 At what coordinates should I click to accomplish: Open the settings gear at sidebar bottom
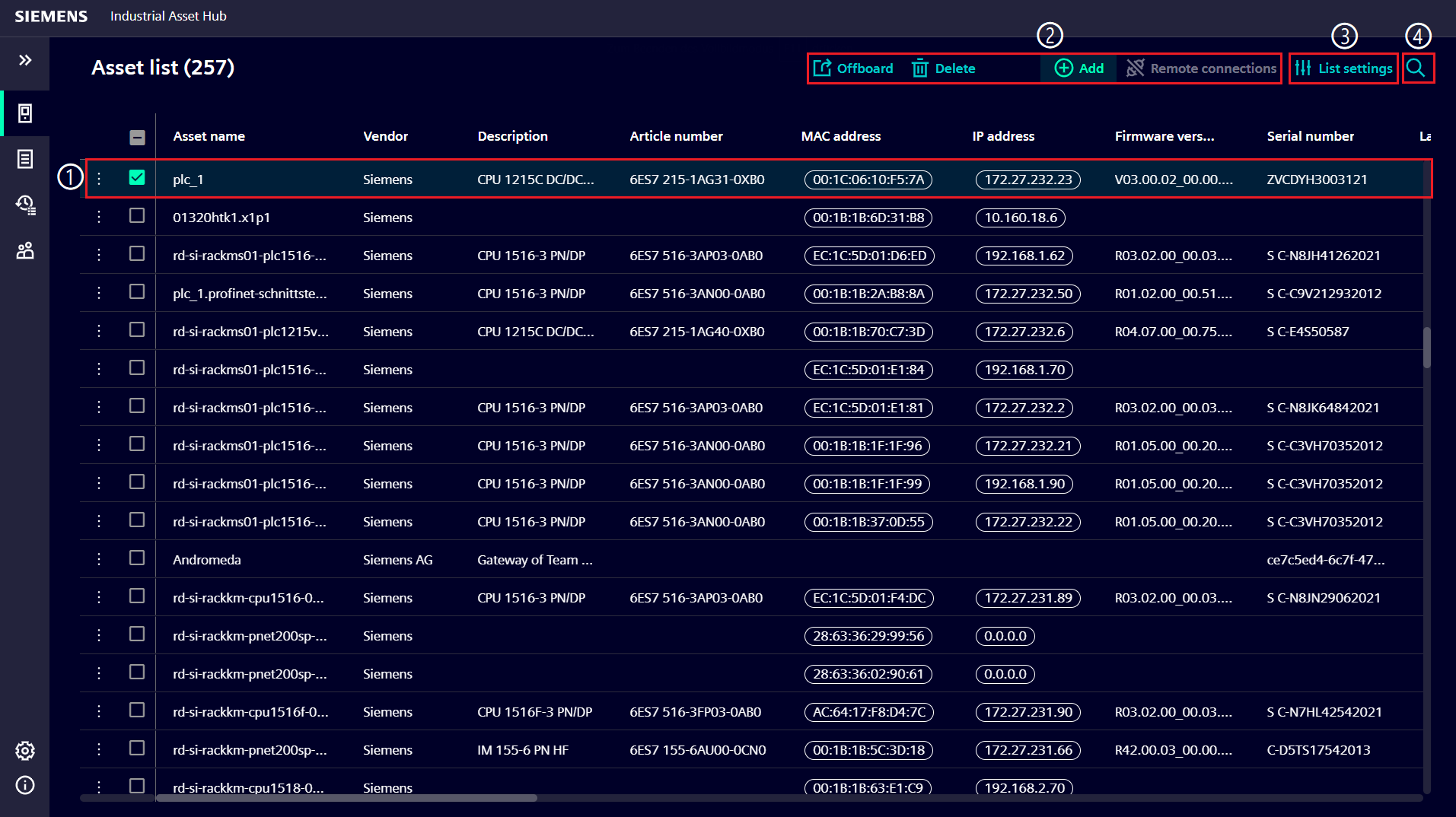[25, 751]
